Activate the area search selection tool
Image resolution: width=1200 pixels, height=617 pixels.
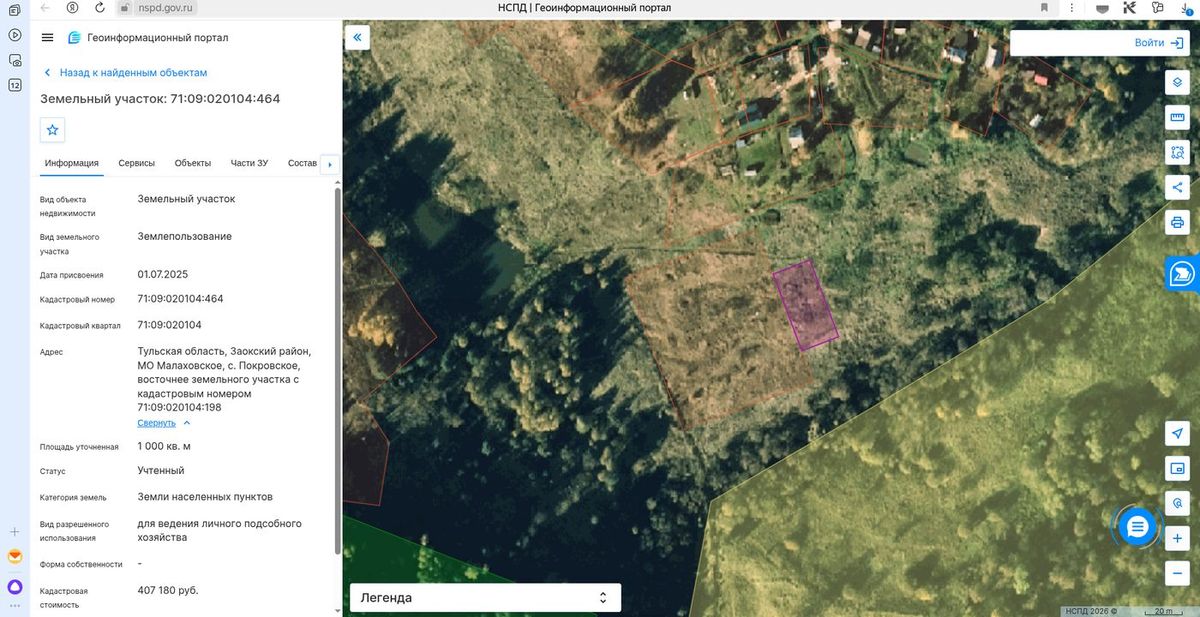point(1177,153)
